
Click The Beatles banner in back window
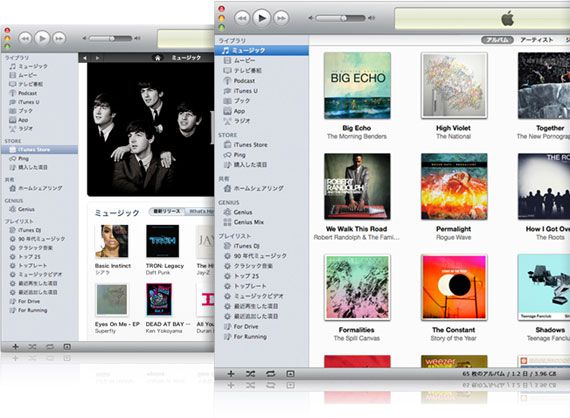coord(150,130)
